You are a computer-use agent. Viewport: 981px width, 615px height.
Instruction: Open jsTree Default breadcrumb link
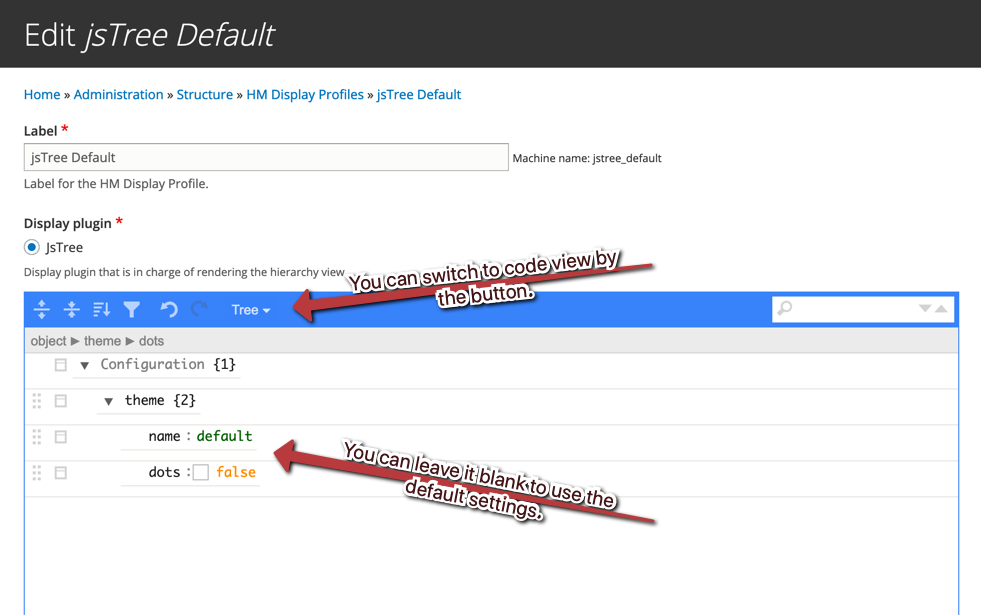[419, 94]
